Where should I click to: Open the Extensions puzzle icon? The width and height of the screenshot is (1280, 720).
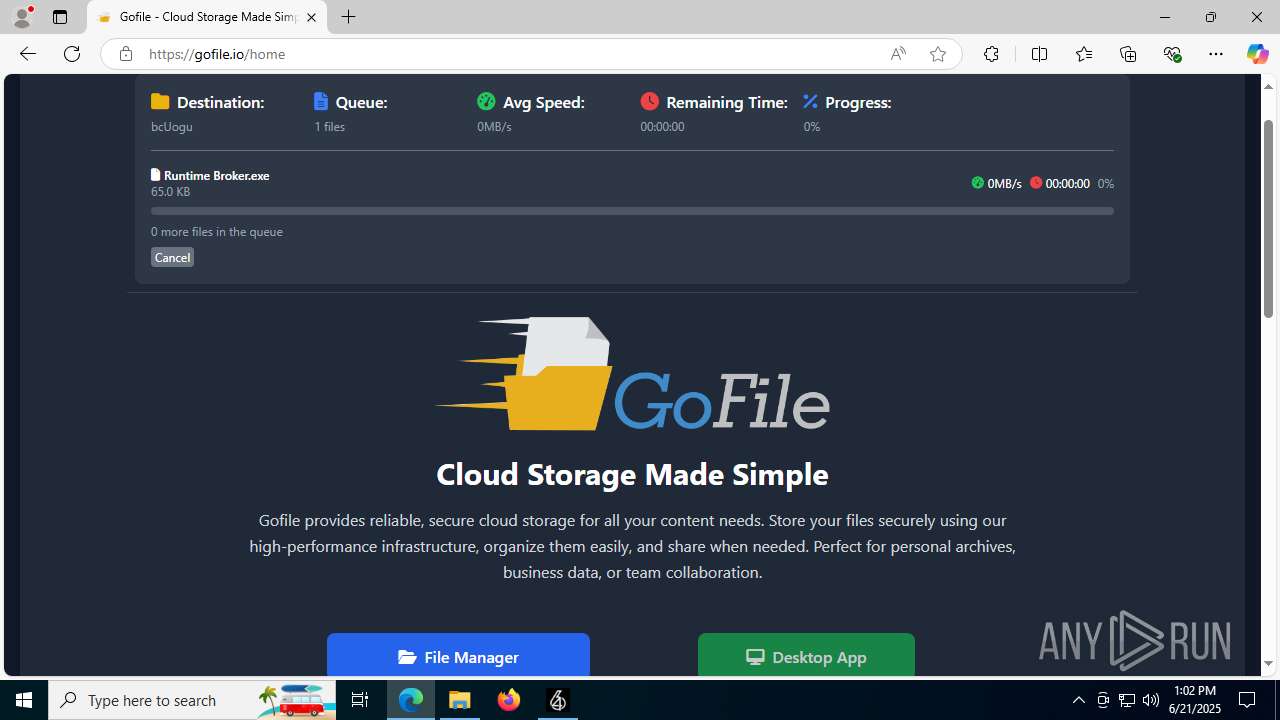point(991,54)
